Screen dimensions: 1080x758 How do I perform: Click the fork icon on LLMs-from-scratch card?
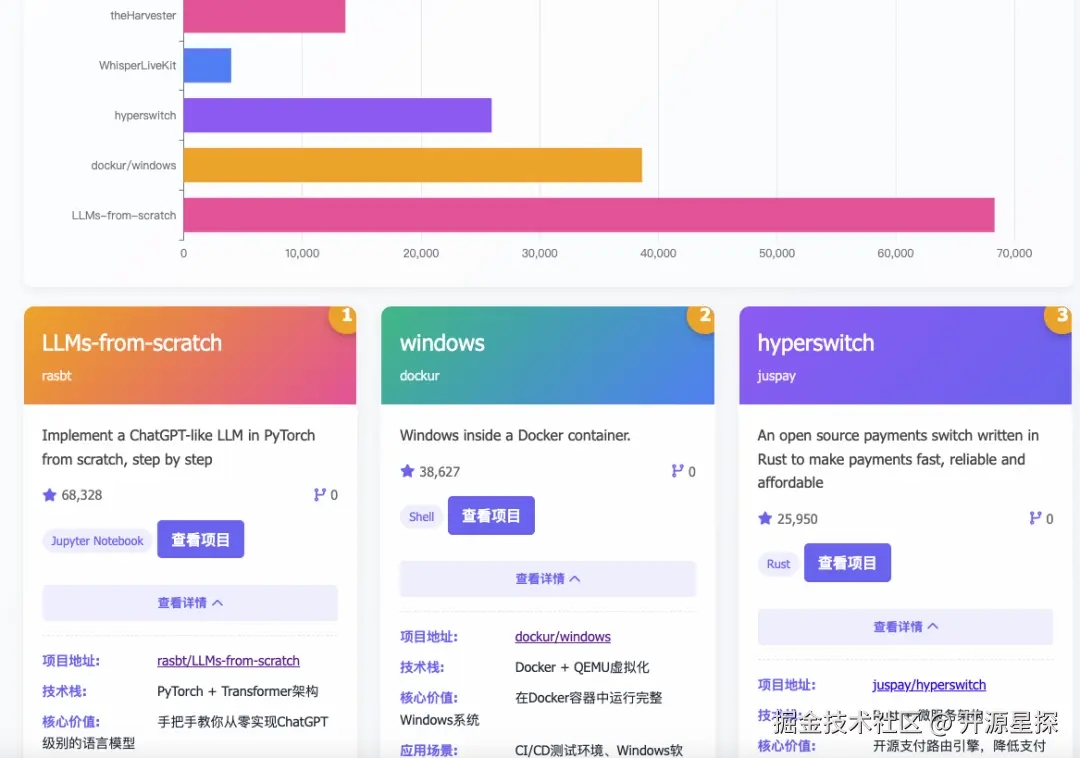[x=320, y=495]
